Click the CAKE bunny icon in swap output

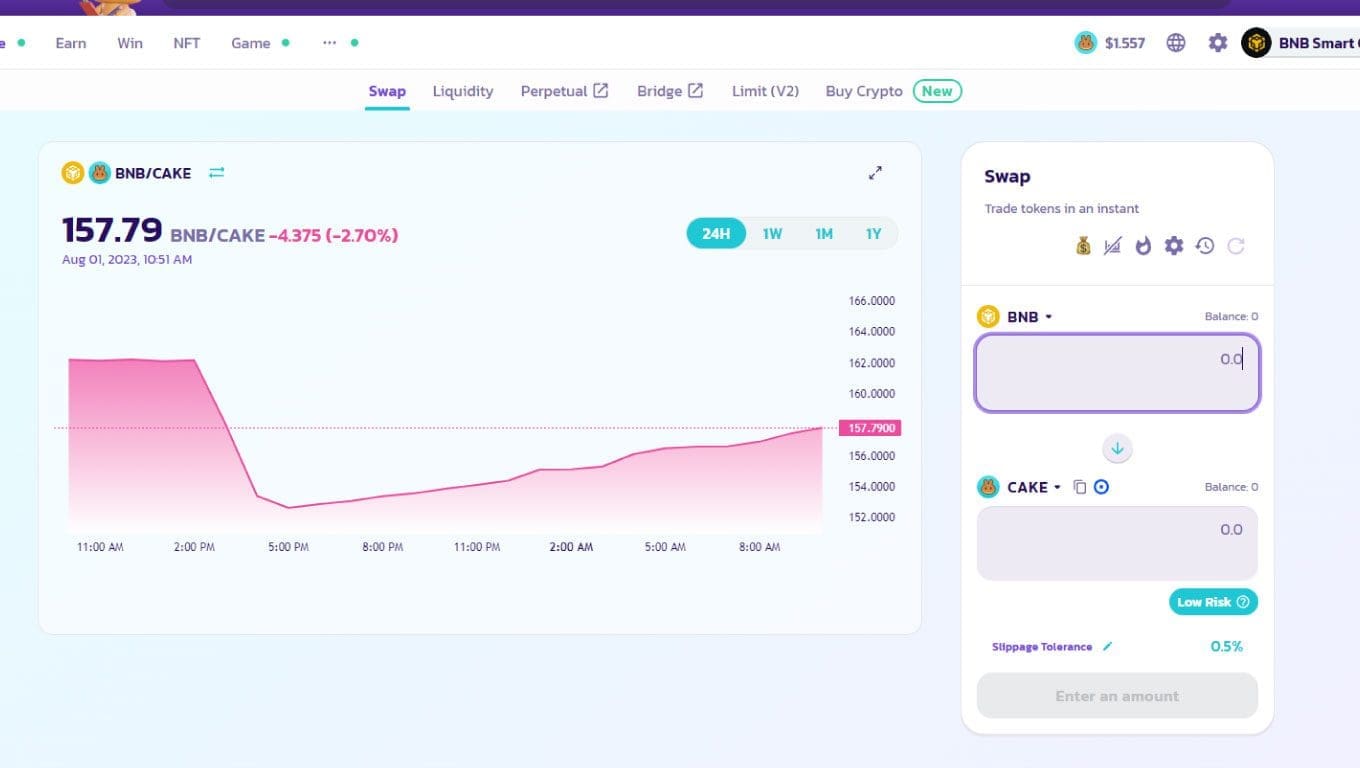988,487
